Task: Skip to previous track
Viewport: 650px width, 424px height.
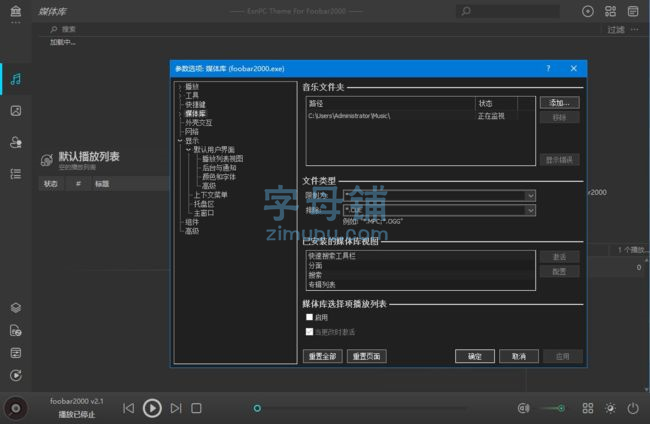Action: (129, 408)
